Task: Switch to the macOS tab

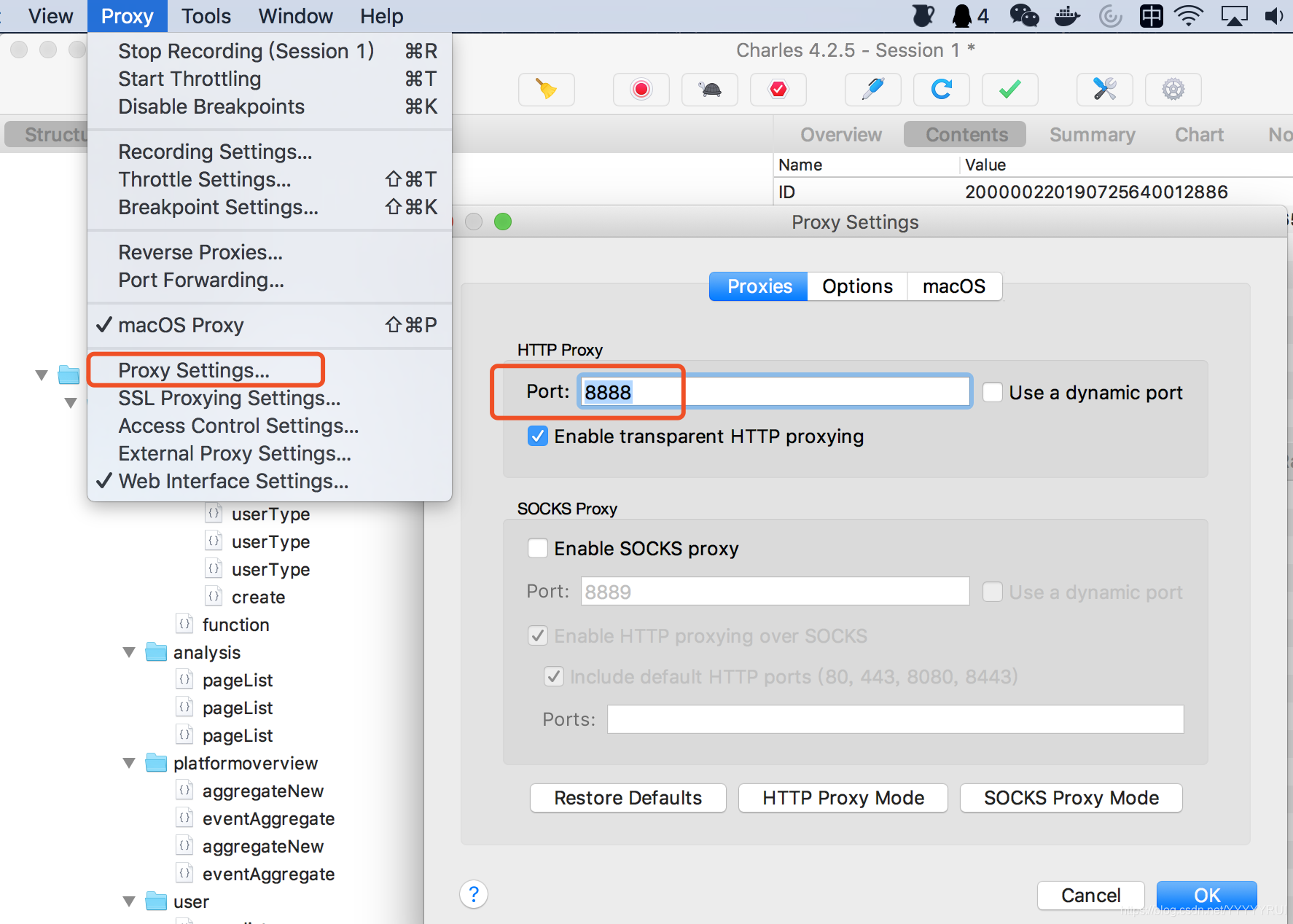Action: 954,286
